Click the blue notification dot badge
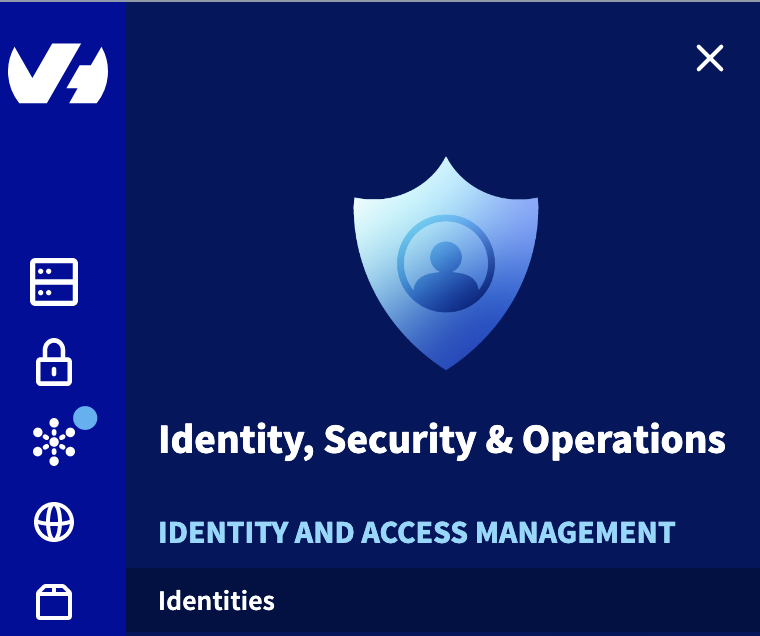This screenshot has width=760, height=636. coord(86,418)
